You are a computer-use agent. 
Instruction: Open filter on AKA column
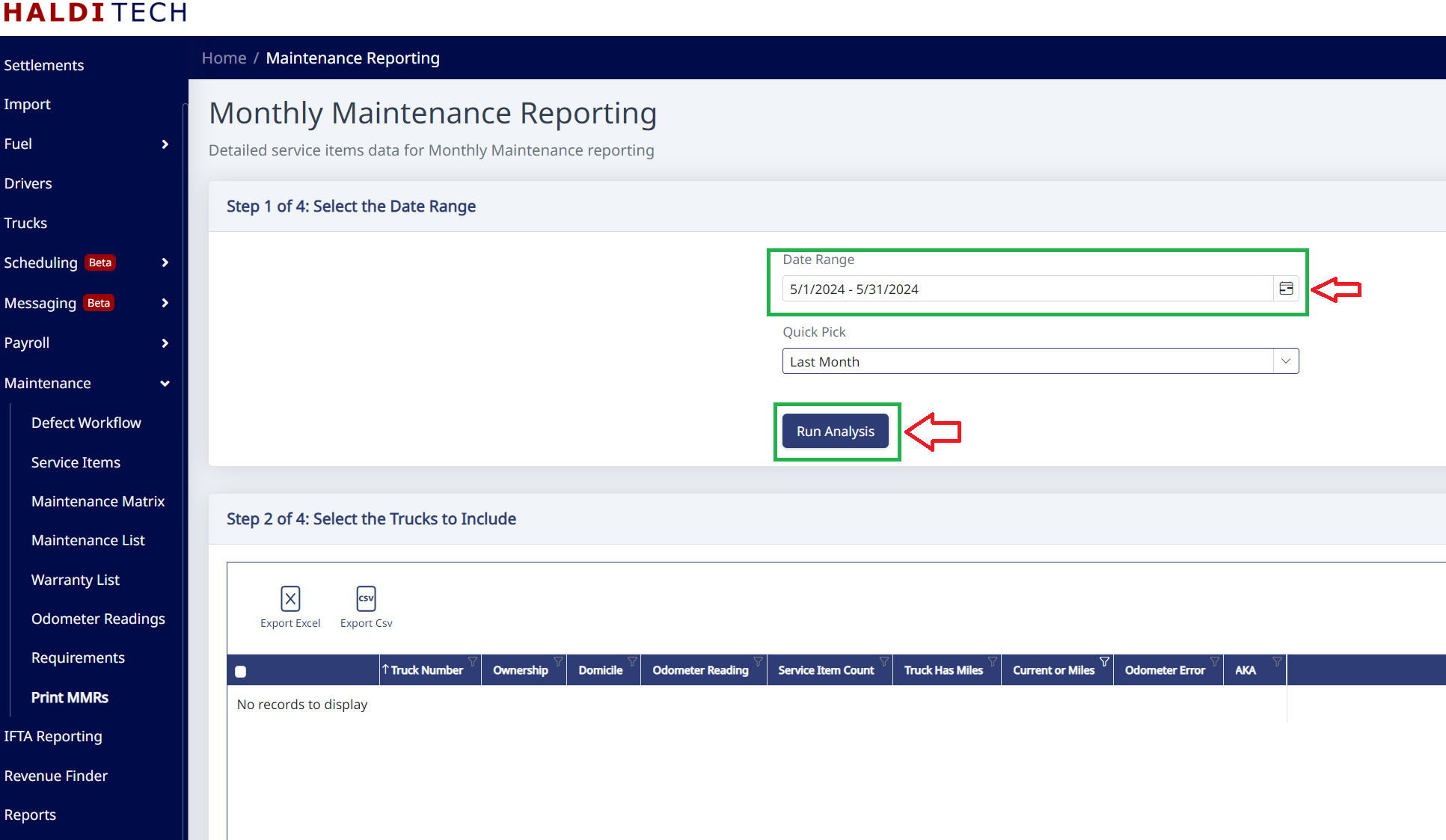(x=1277, y=662)
